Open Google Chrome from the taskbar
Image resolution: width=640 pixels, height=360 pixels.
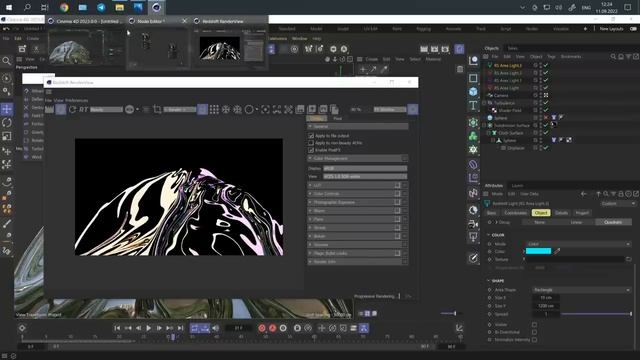pos(64,7)
